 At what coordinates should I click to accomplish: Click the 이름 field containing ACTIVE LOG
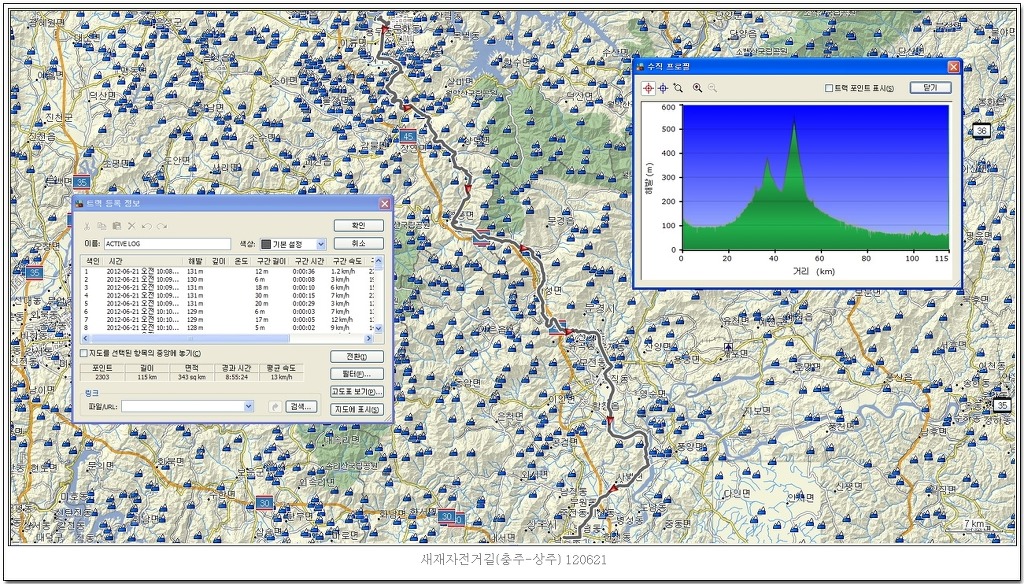click(x=167, y=244)
